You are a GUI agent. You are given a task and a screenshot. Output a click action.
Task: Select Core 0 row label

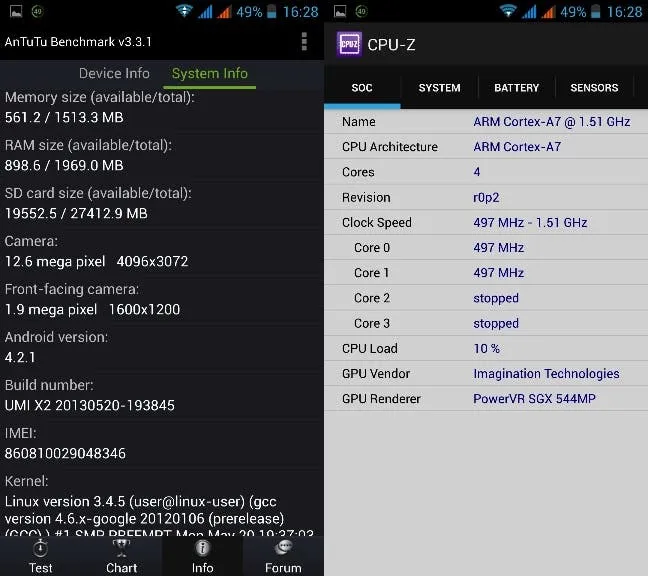pyautogui.click(x=372, y=248)
